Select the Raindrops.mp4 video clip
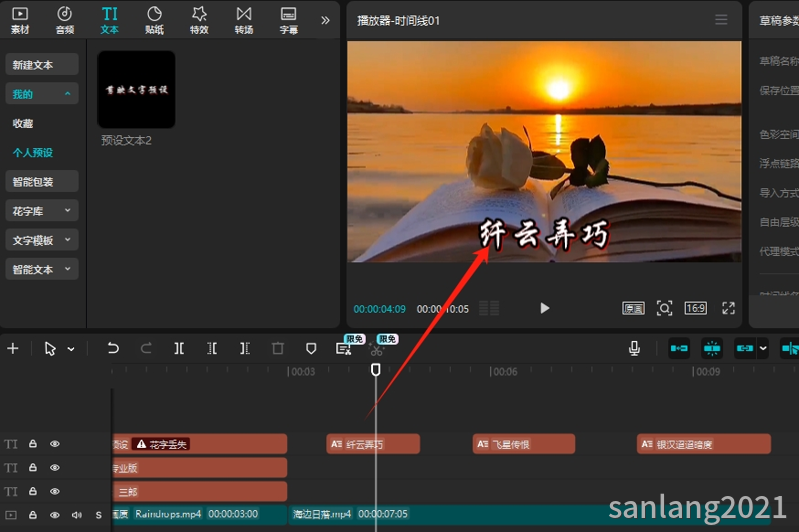The height and width of the screenshot is (532, 799). click(x=199, y=514)
